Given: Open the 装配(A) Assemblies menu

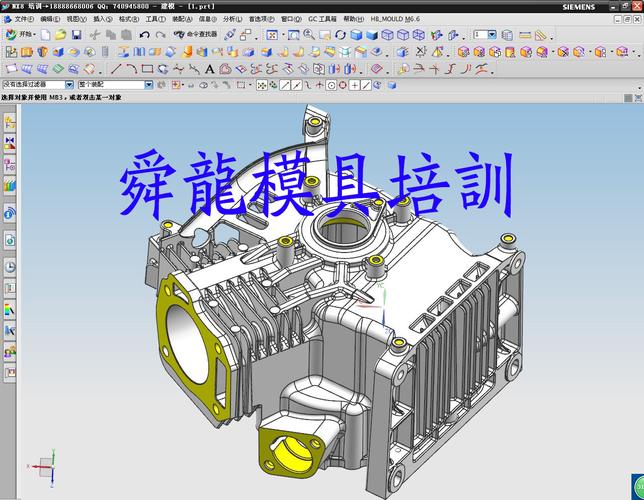Looking at the screenshot, I should point(182,19).
